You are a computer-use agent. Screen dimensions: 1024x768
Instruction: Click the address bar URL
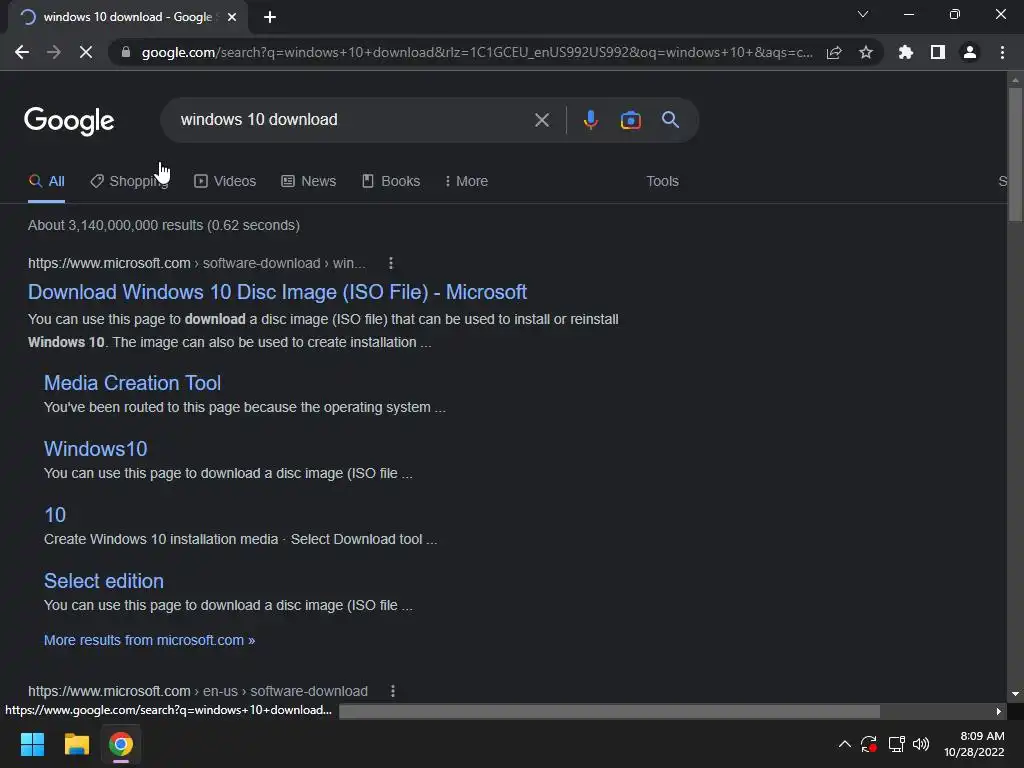[477, 52]
